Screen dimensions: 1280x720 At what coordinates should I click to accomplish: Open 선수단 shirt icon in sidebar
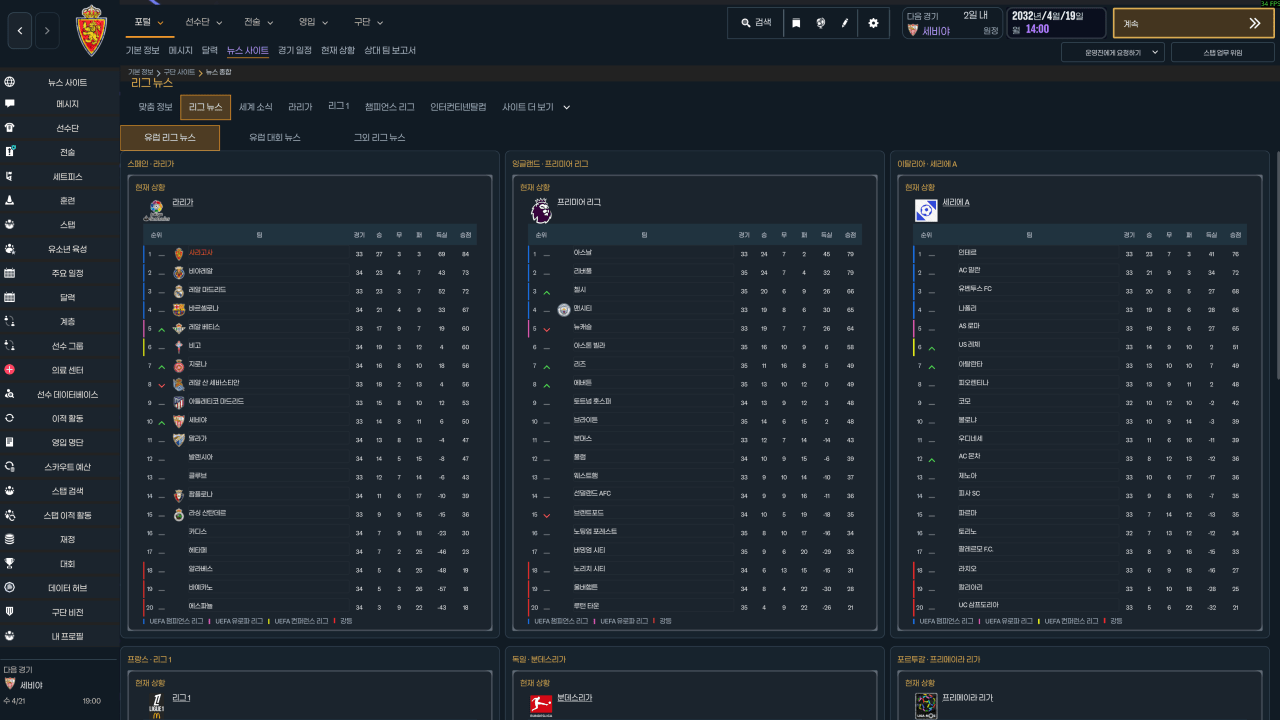10,128
